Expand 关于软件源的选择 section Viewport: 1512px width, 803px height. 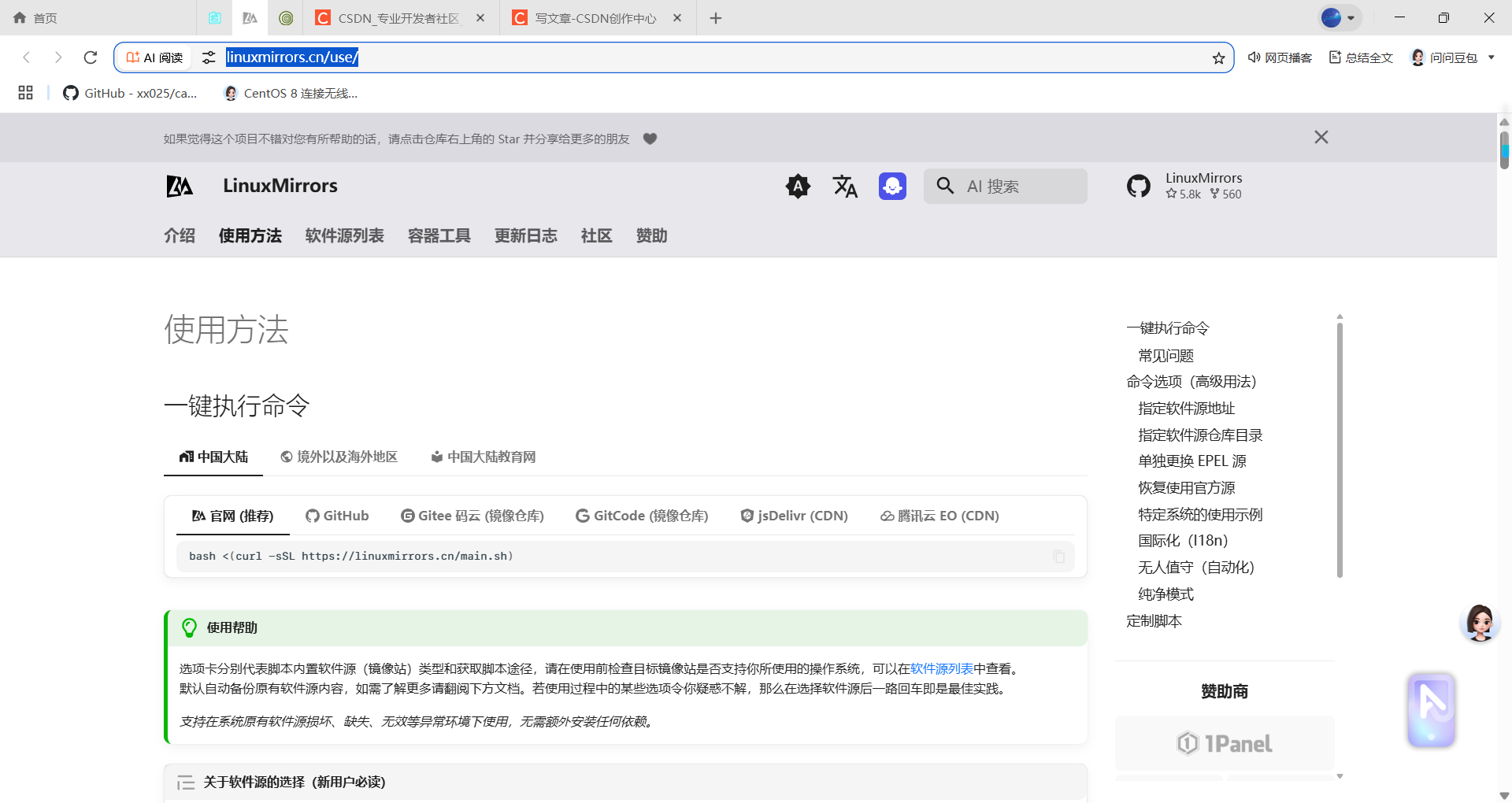click(626, 783)
